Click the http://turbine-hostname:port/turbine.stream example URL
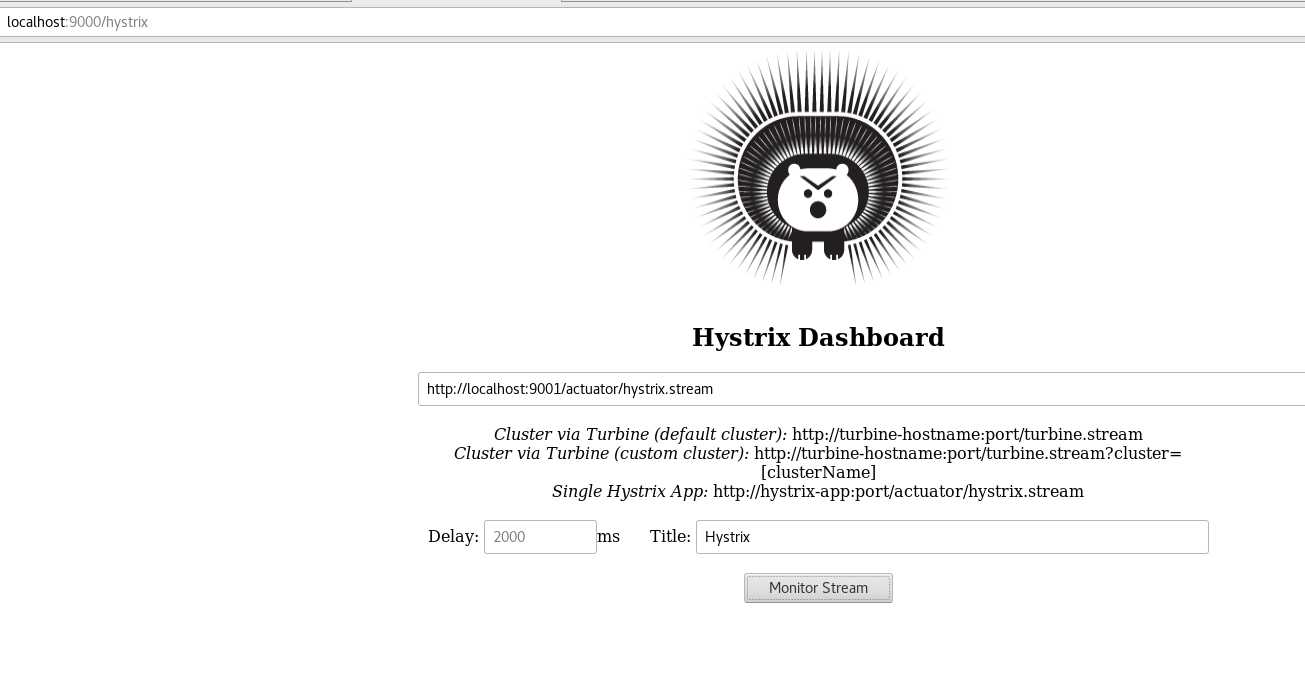 click(967, 435)
